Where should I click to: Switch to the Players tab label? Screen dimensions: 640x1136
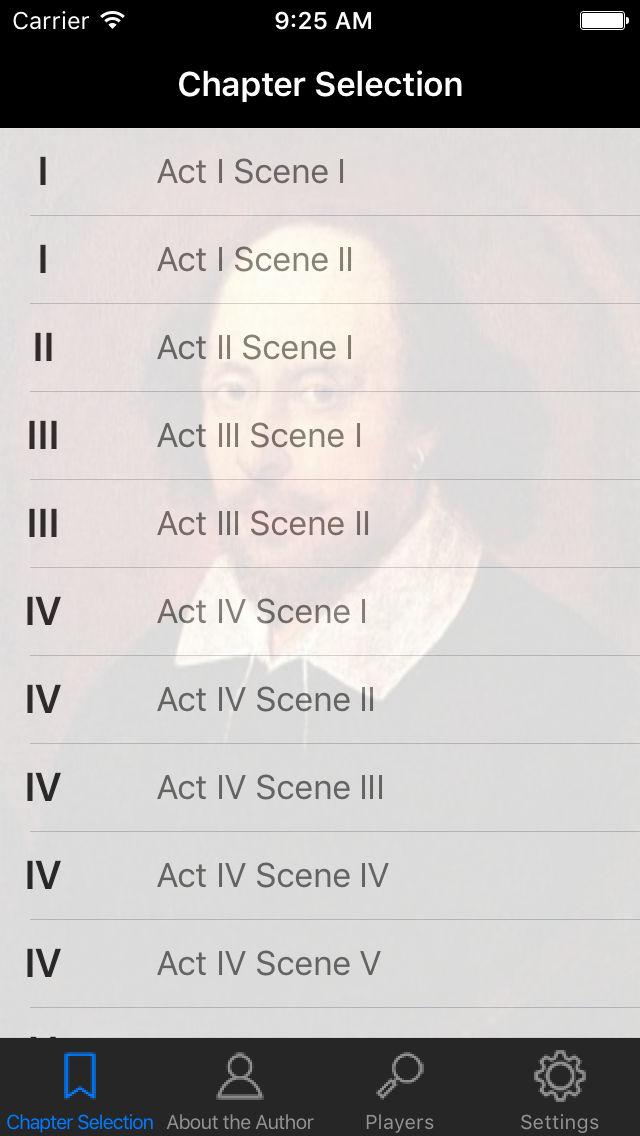click(x=400, y=1122)
